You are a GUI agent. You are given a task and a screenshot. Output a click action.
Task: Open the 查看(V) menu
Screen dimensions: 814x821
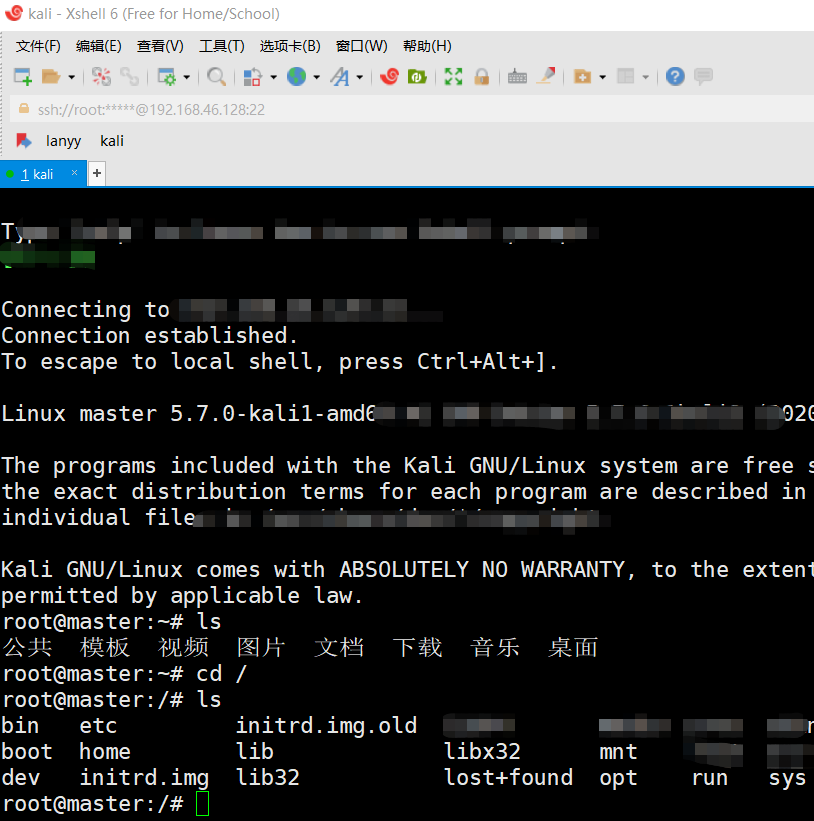[x=160, y=46]
